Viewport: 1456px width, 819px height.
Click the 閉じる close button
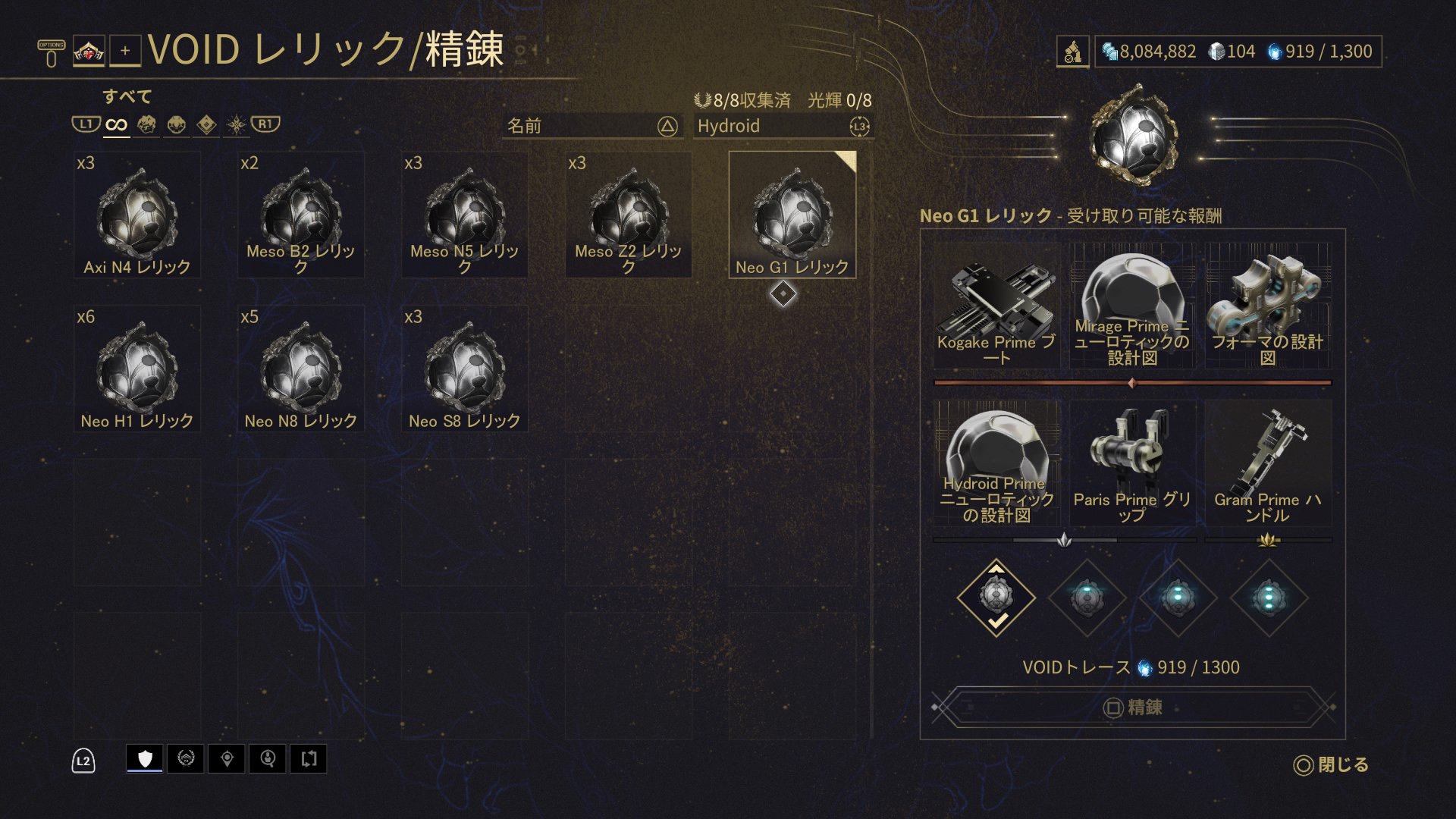(x=1331, y=764)
